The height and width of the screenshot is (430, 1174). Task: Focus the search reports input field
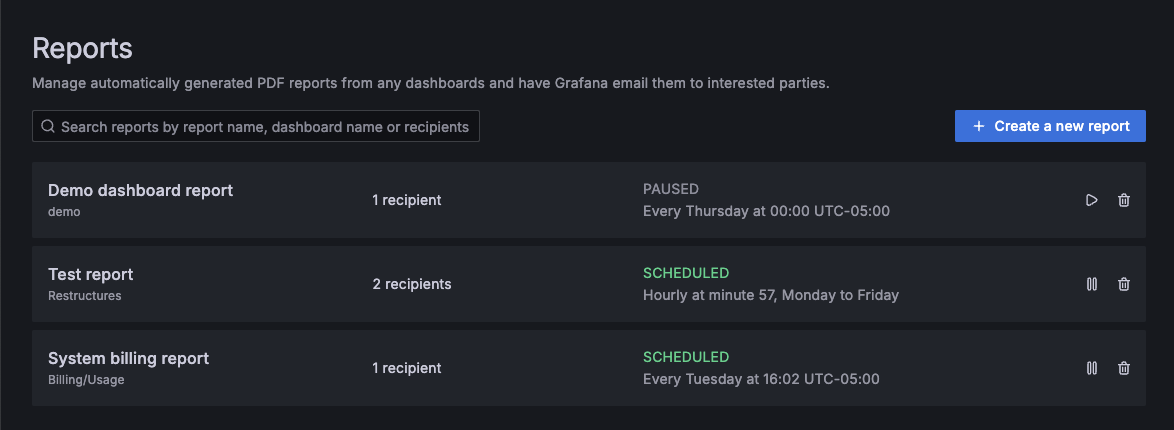(x=265, y=127)
